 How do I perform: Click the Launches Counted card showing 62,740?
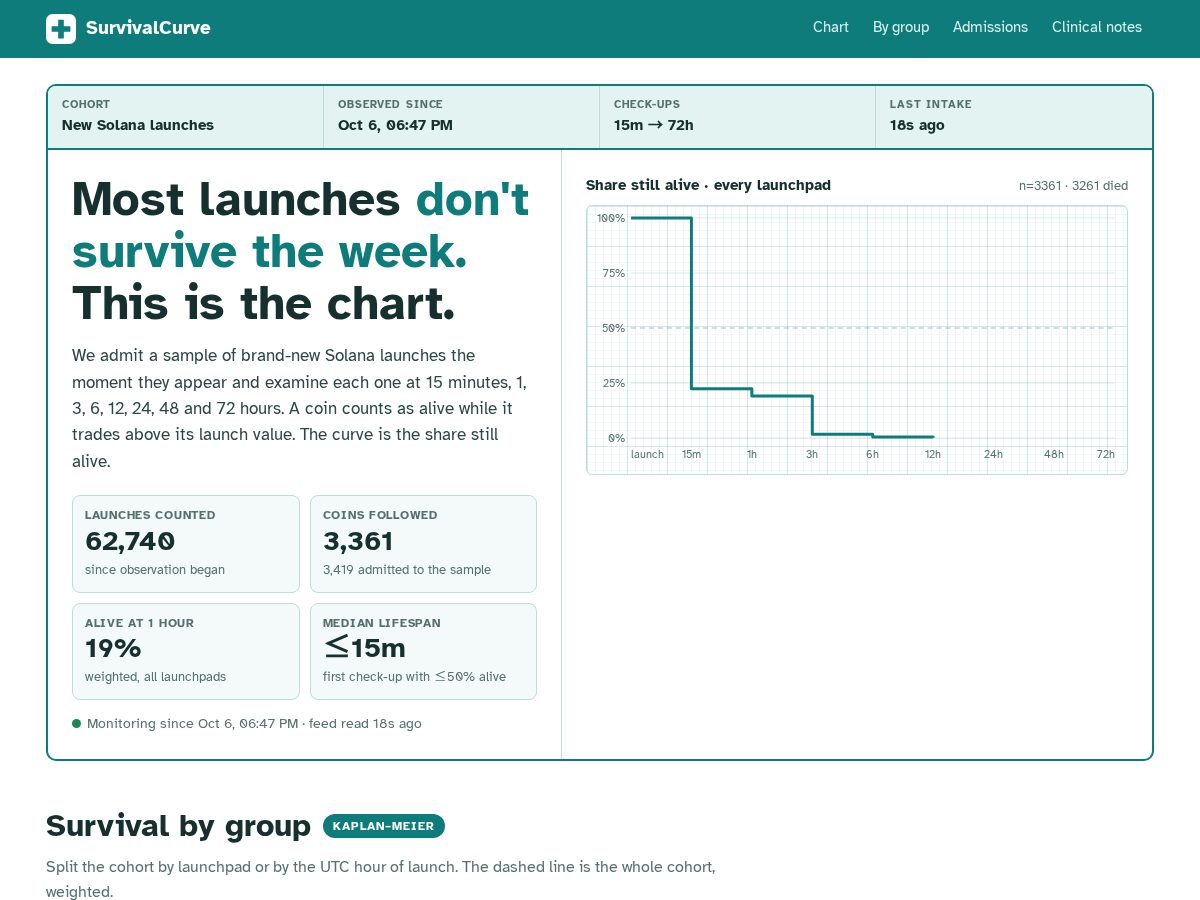point(186,544)
